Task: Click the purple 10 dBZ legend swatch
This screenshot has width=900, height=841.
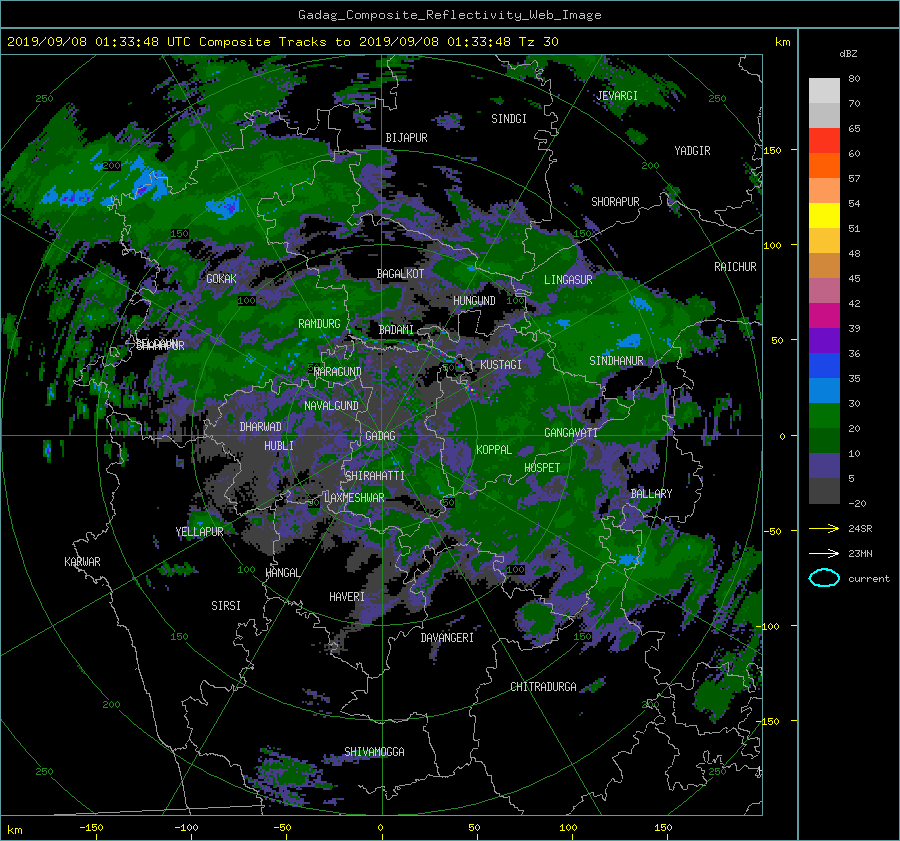Action: (824, 465)
